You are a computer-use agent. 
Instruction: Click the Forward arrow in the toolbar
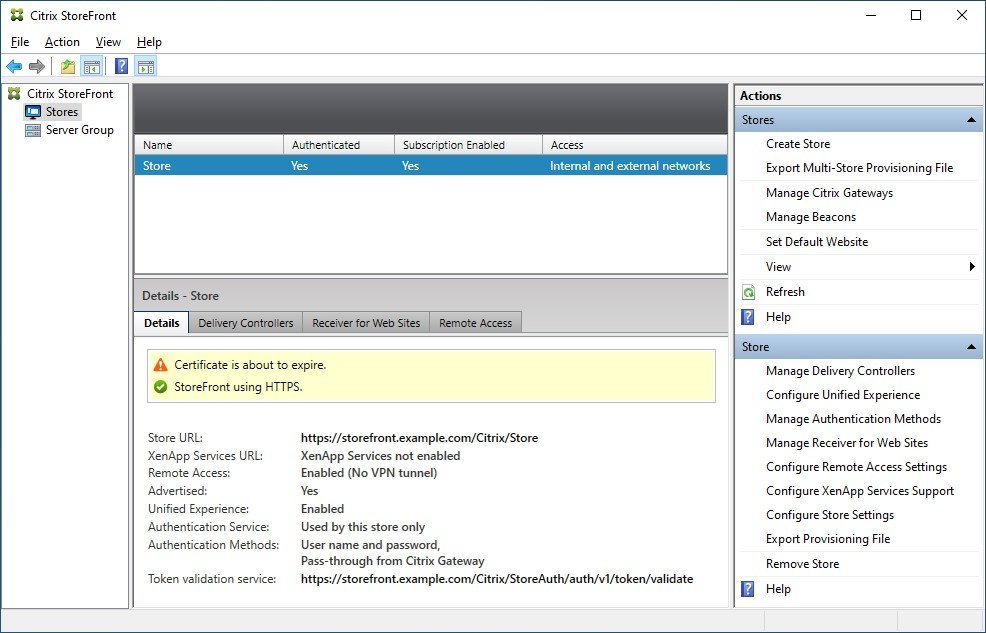(37, 67)
